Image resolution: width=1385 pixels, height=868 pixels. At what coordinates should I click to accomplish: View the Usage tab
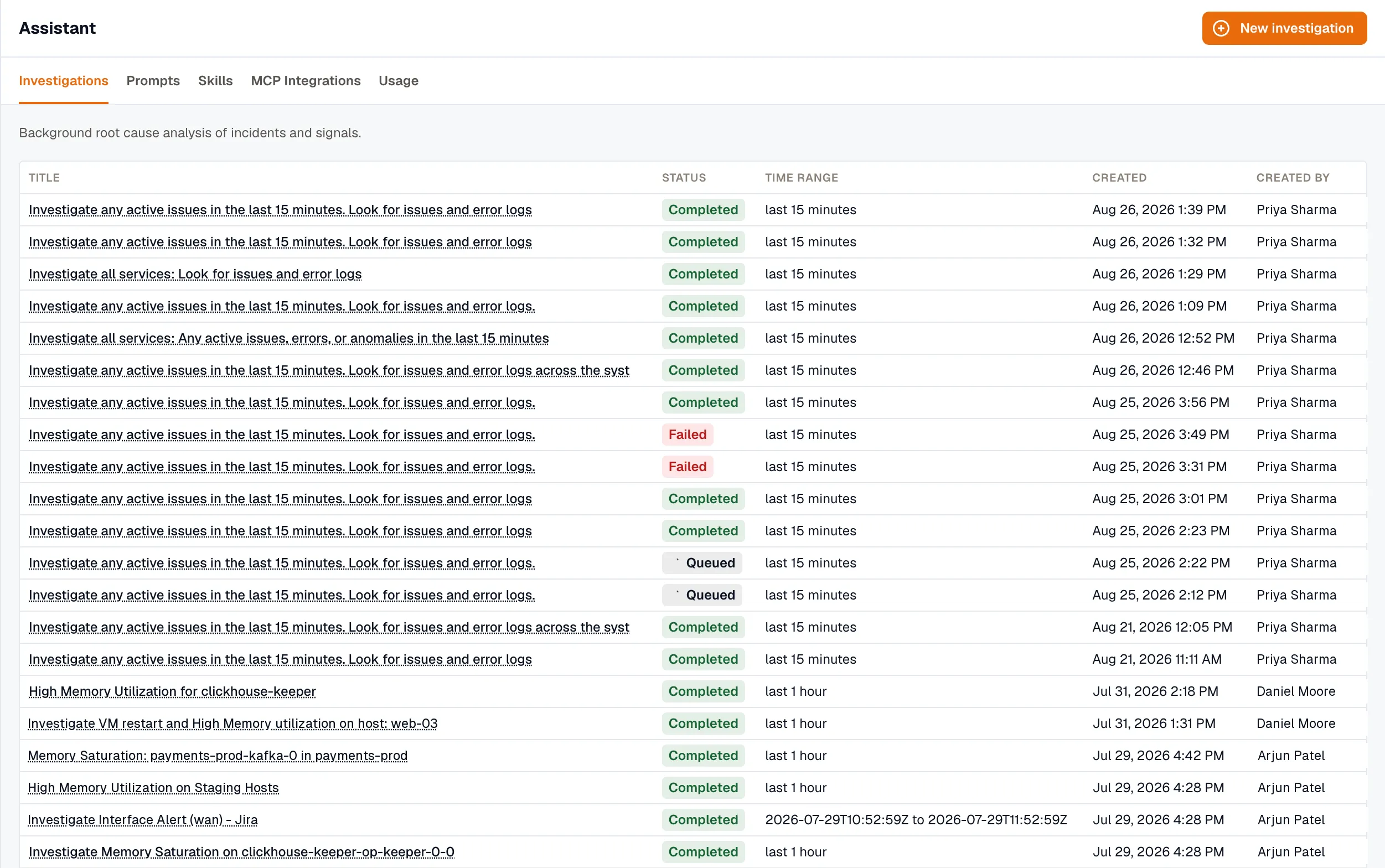[399, 81]
